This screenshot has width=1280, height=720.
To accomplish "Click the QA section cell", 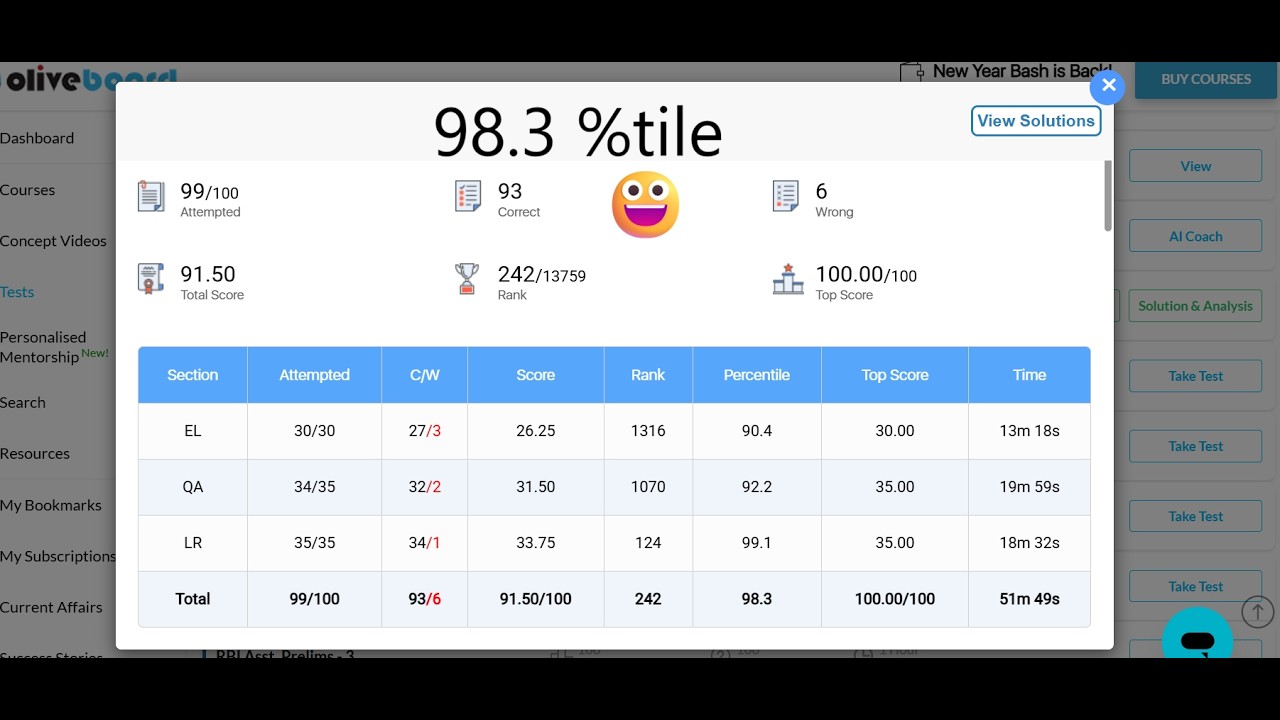I will (193, 487).
